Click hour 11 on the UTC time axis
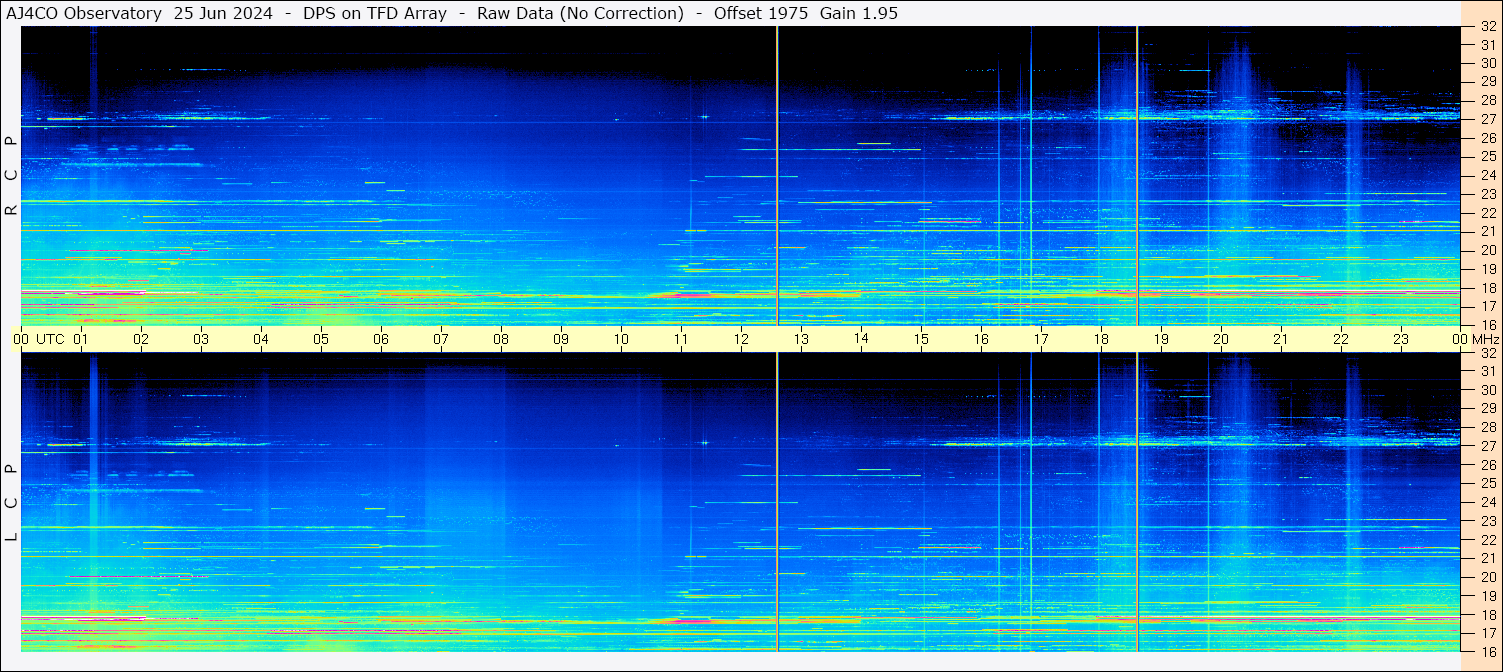Screen dimensions: 1503x672 [x=681, y=339]
